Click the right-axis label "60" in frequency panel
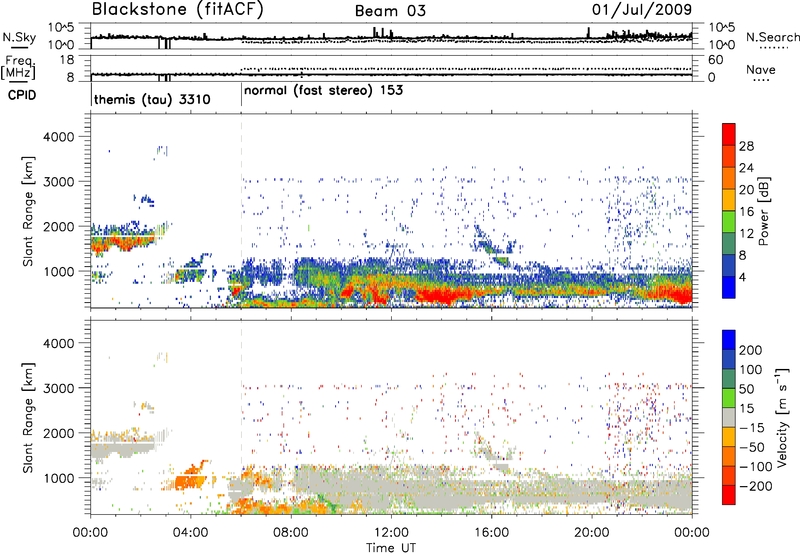Viewport: 800px width, 554px height. tap(716, 60)
